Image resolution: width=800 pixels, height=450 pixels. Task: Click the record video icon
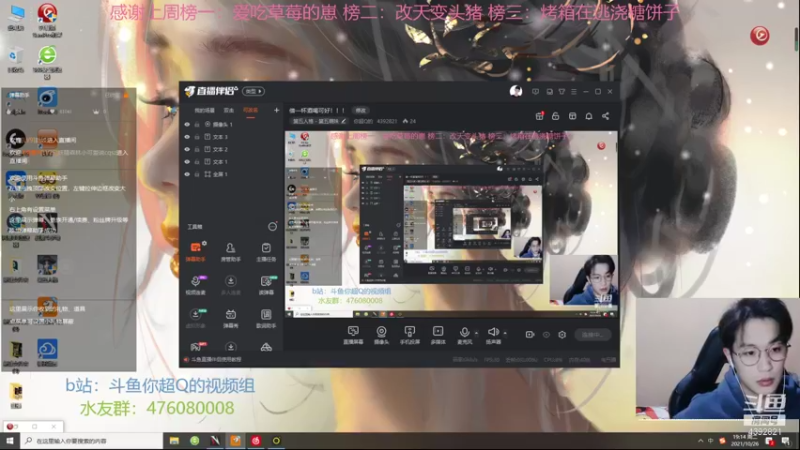(530, 335)
